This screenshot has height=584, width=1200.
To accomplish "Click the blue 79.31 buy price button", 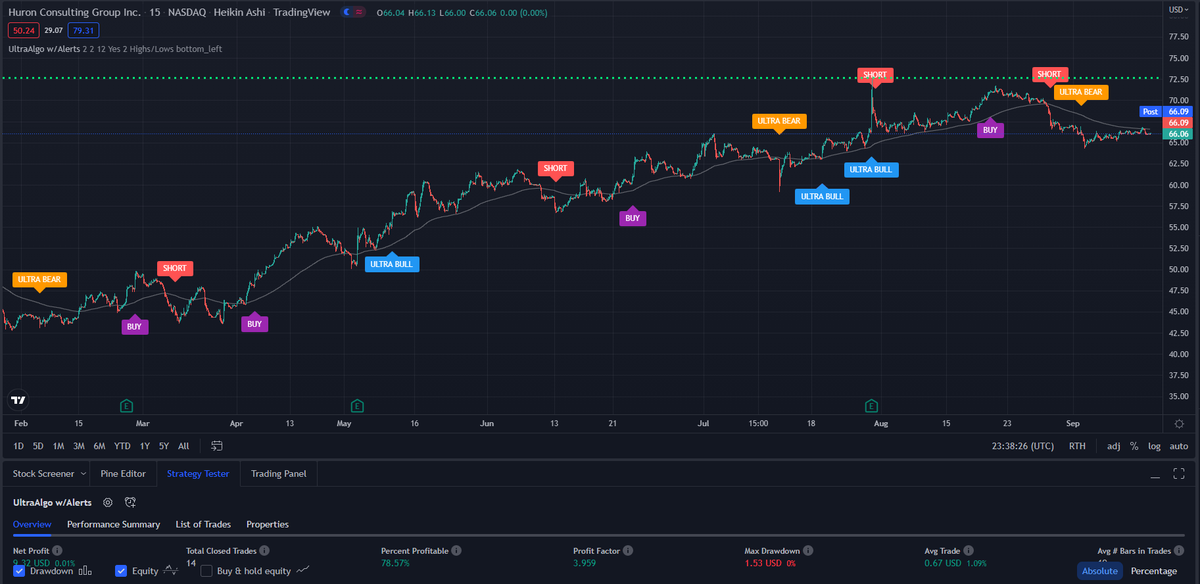I will pos(84,30).
